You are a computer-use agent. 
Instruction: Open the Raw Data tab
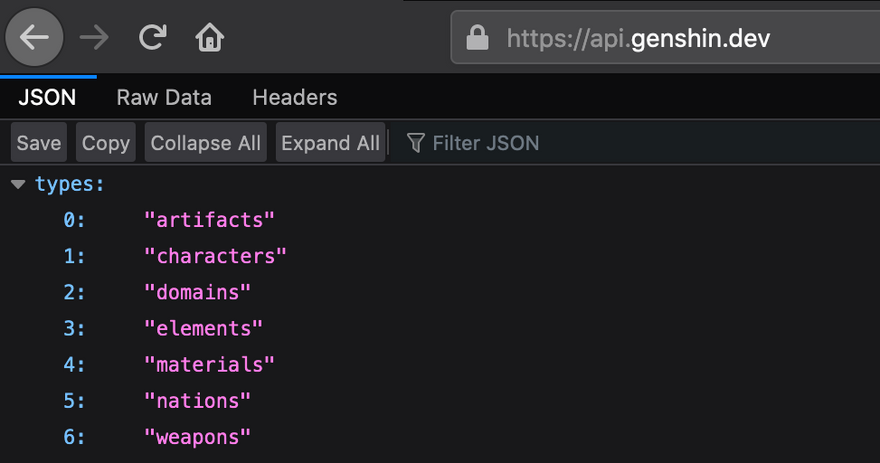point(164,97)
